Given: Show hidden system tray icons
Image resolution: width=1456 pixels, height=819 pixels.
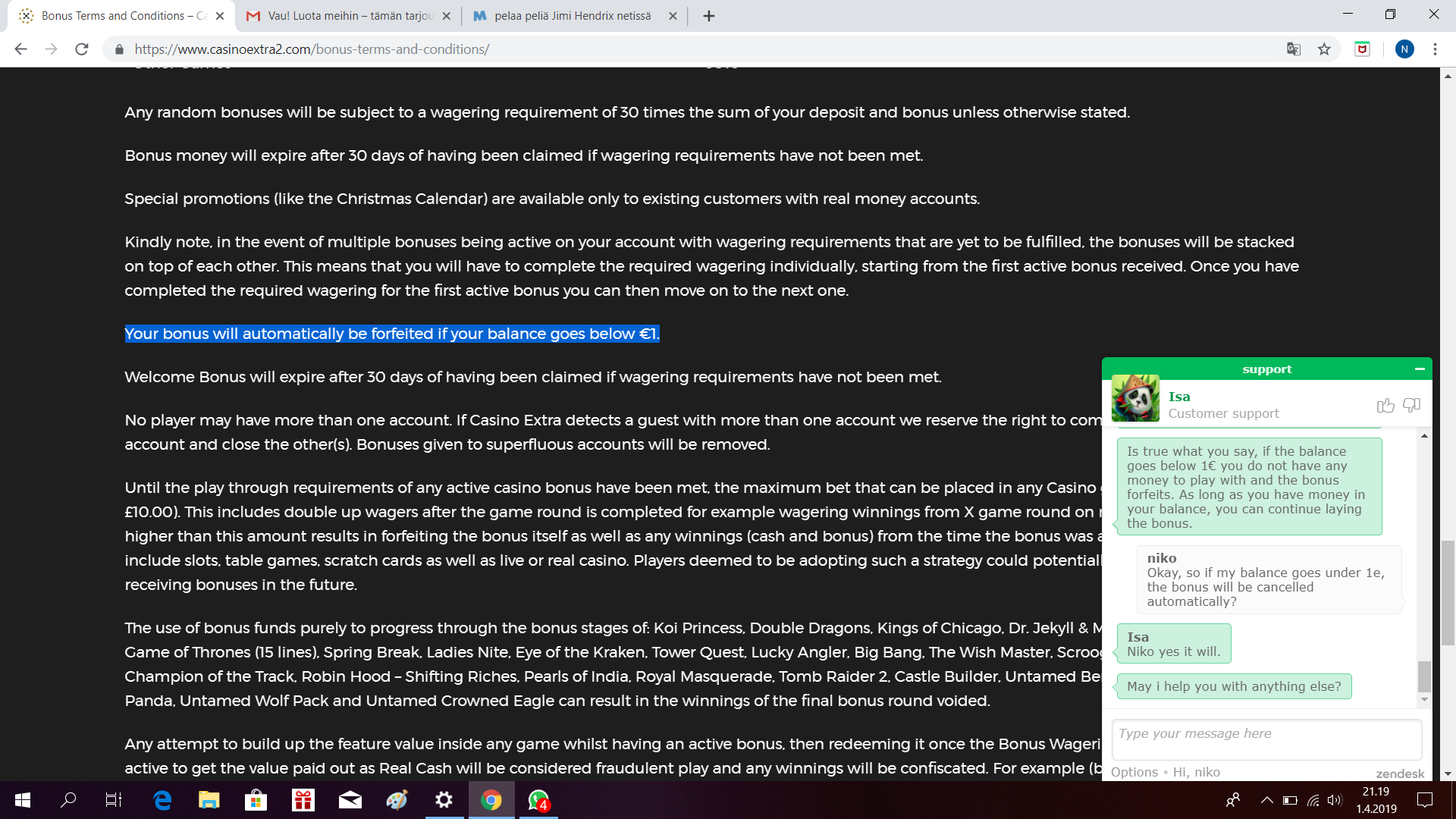Looking at the screenshot, I should 1266,800.
